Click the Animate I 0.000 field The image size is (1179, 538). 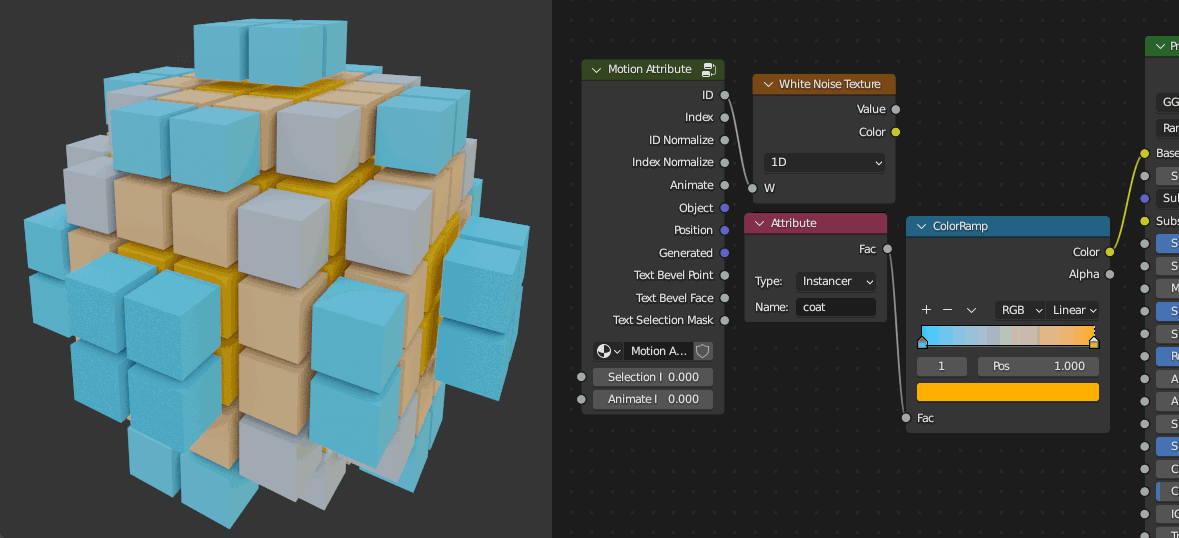click(x=653, y=399)
